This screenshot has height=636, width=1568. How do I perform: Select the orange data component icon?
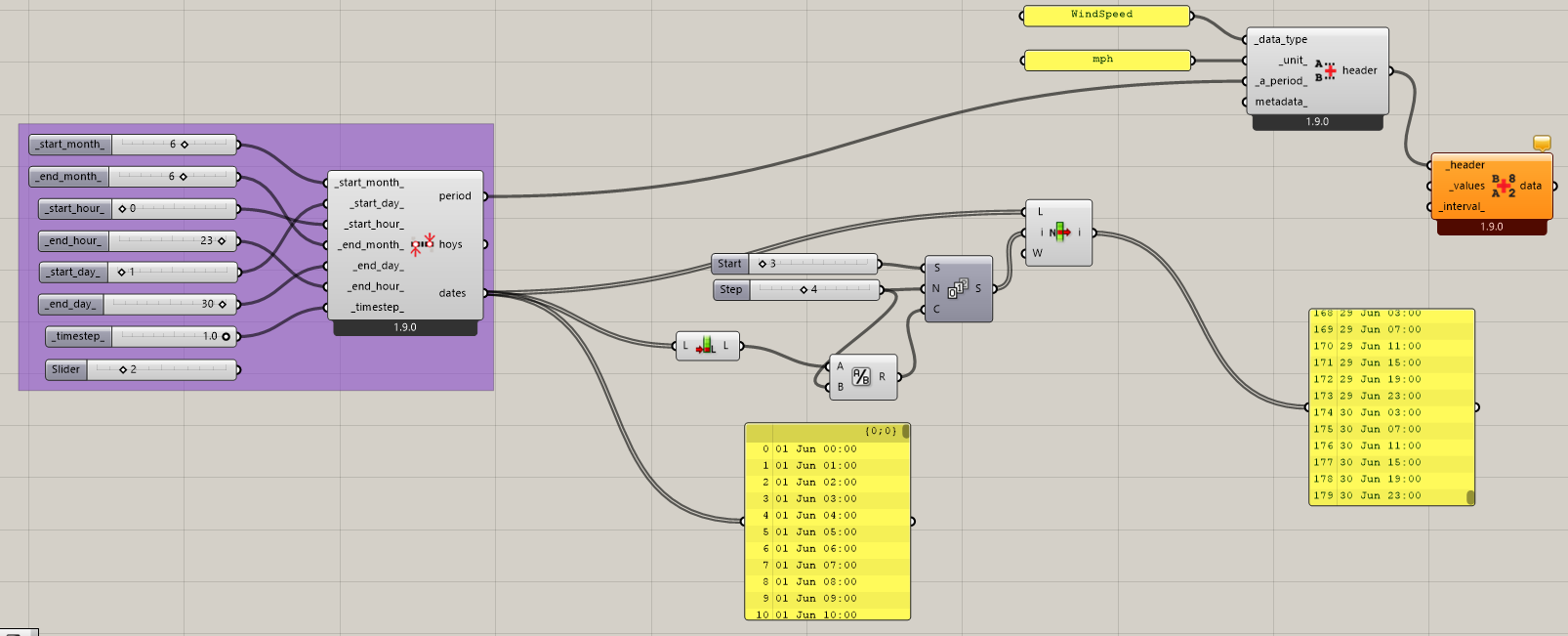[x=1504, y=186]
